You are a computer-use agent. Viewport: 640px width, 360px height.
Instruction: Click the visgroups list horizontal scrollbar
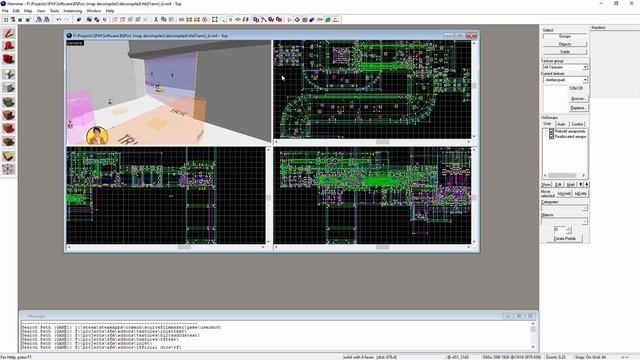coord(565,176)
